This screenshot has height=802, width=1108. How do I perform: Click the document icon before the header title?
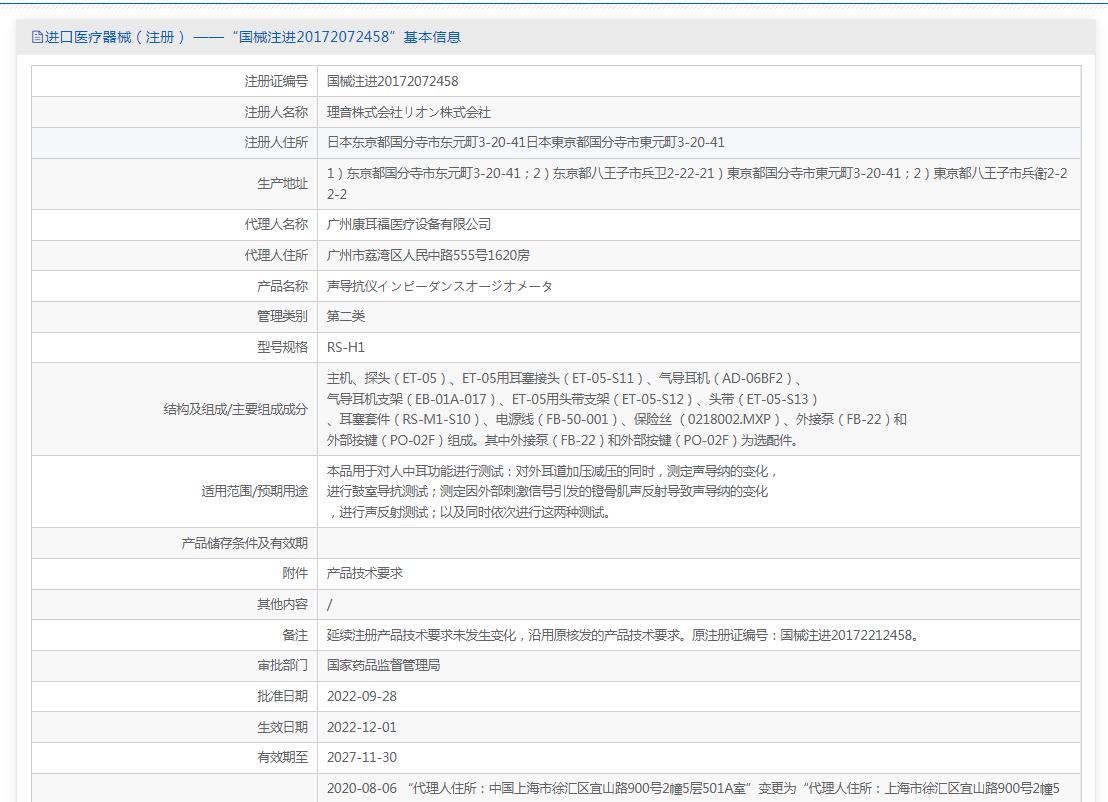coord(38,38)
